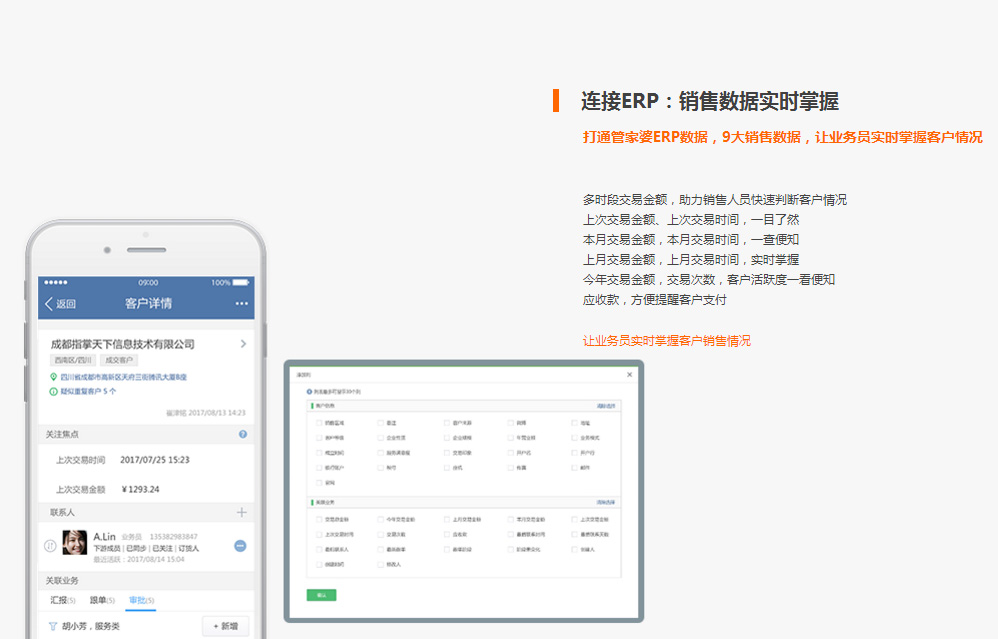Check the 今年交易金额 checkbox
This screenshot has width=998, height=639.
[x=381, y=519]
